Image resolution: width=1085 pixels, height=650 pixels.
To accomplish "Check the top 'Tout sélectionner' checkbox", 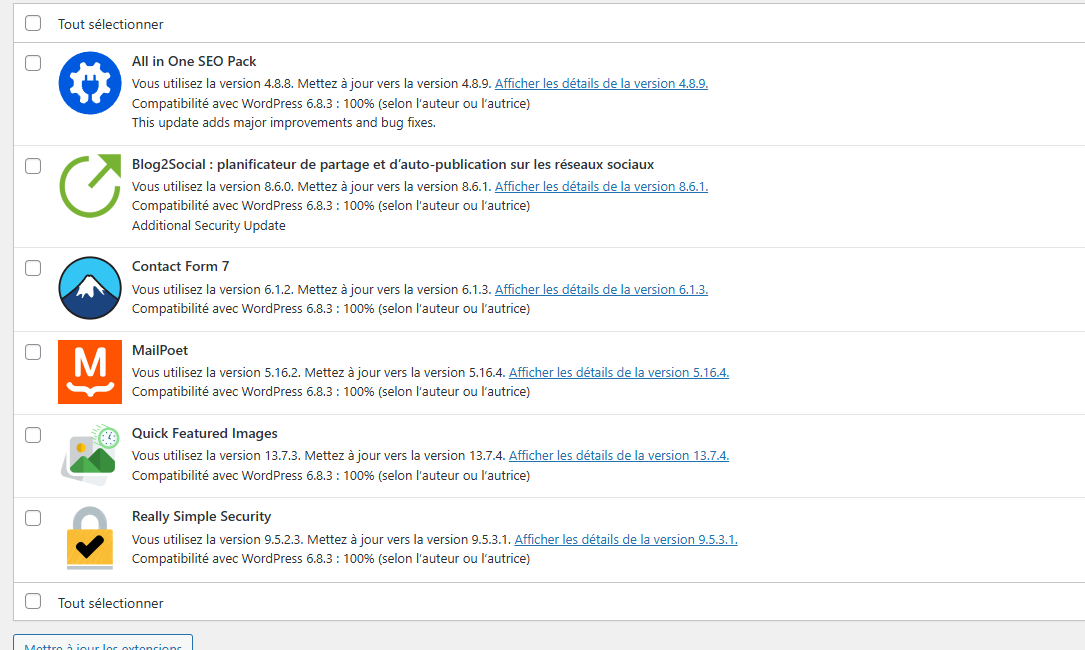I will (33, 23).
